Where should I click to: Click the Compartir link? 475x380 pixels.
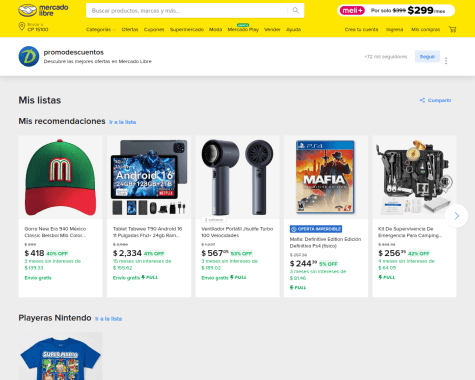(439, 100)
